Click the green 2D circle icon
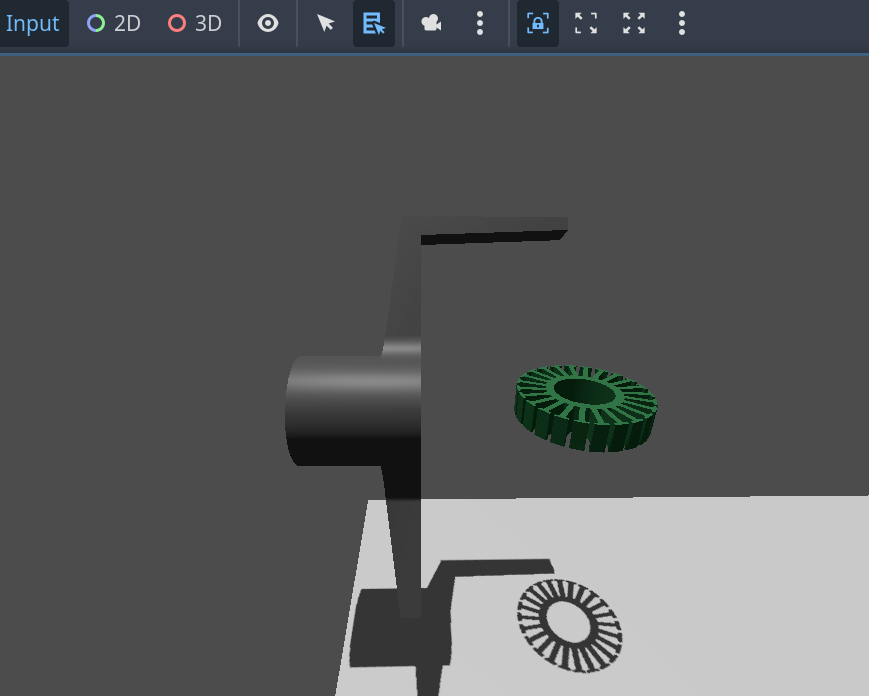Viewport: 869px width, 696px height. click(96, 23)
